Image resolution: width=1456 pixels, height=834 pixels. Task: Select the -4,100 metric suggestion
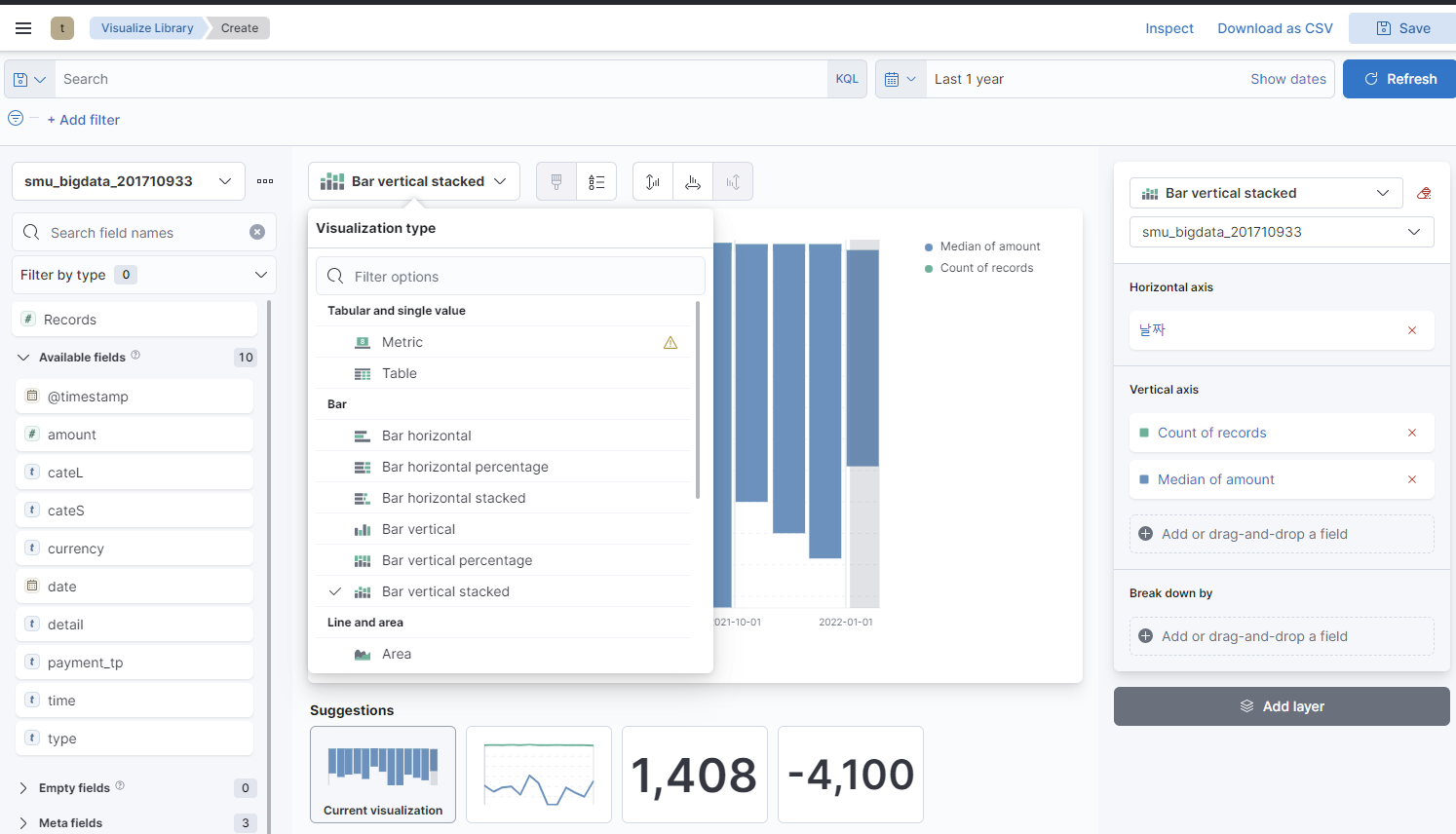point(851,775)
